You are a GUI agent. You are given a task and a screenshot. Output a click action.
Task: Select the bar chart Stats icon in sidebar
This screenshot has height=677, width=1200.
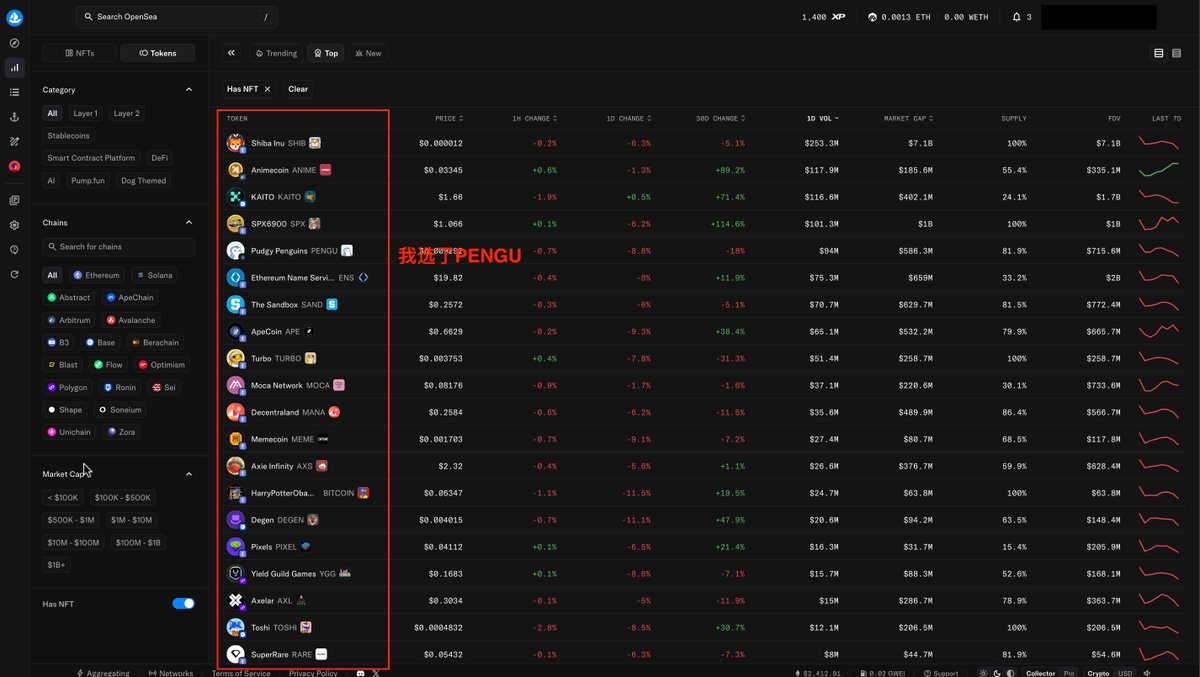[x=14, y=68]
